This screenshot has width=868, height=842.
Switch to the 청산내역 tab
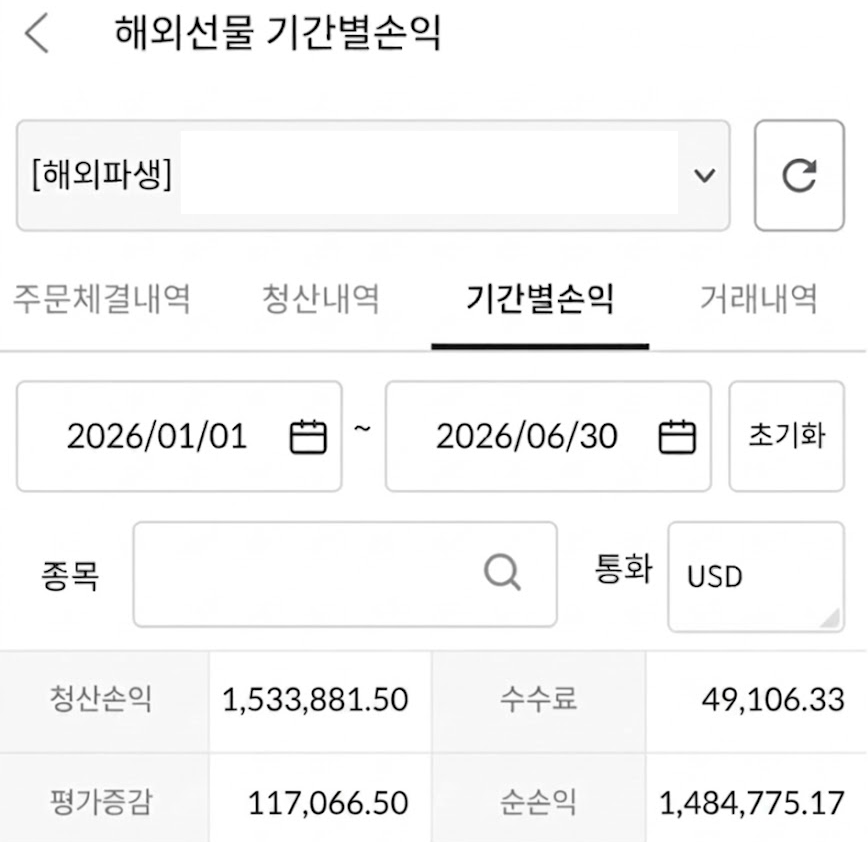tap(321, 299)
